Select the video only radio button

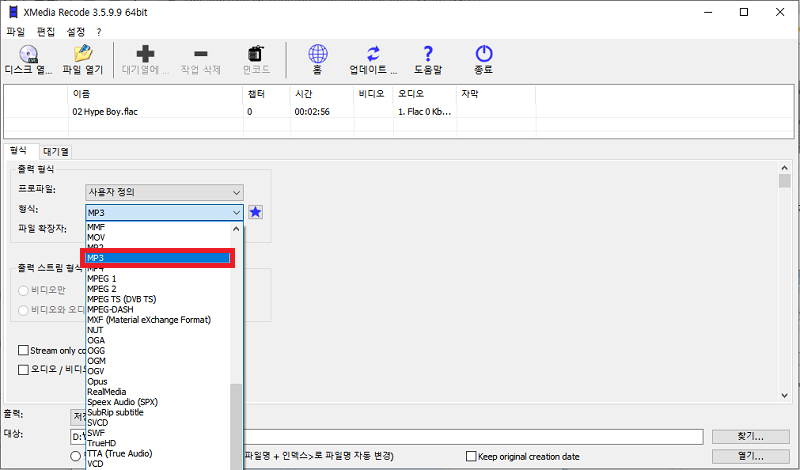pyautogui.click(x=23, y=290)
